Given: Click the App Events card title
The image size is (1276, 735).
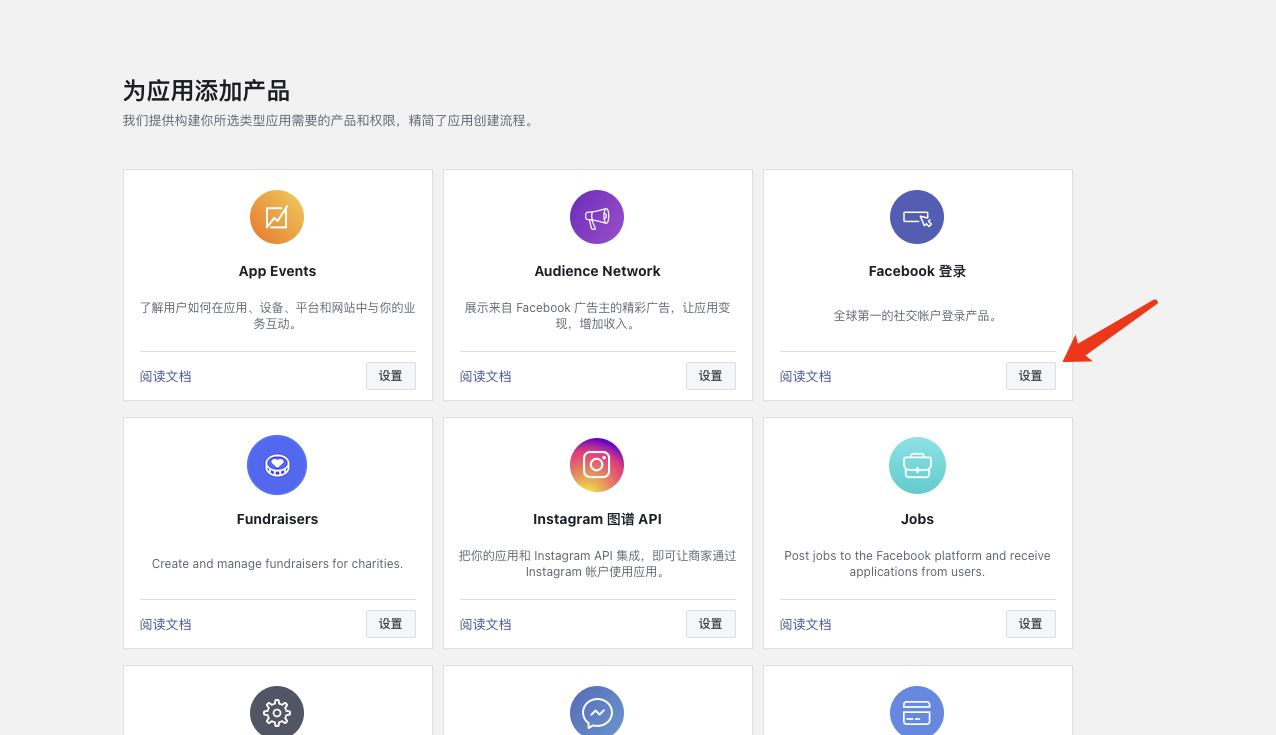Looking at the screenshot, I should click(277, 271).
